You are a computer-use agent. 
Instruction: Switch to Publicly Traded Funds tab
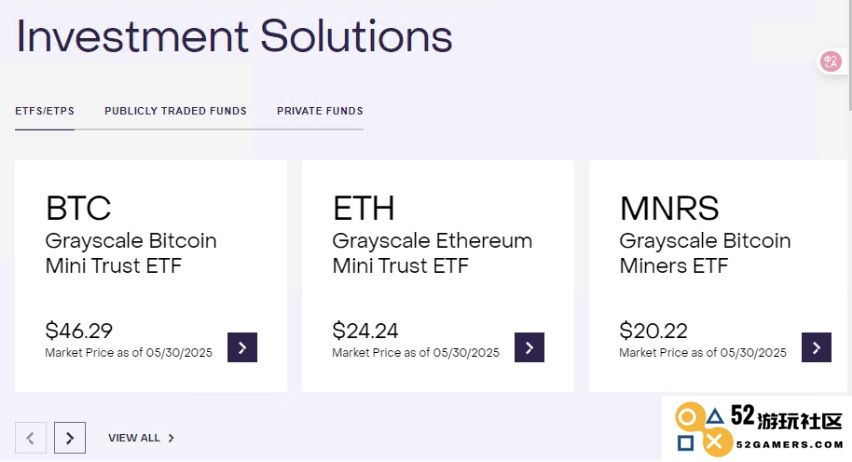coord(176,111)
